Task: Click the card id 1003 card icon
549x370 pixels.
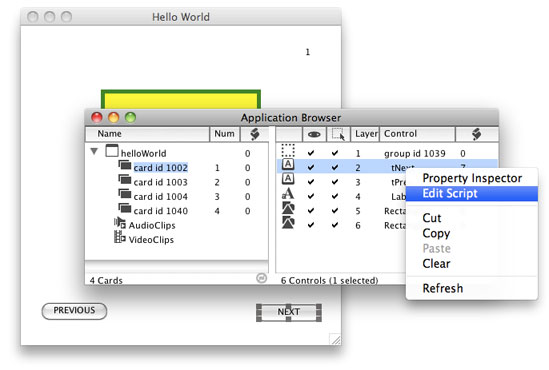Action: click(125, 180)
